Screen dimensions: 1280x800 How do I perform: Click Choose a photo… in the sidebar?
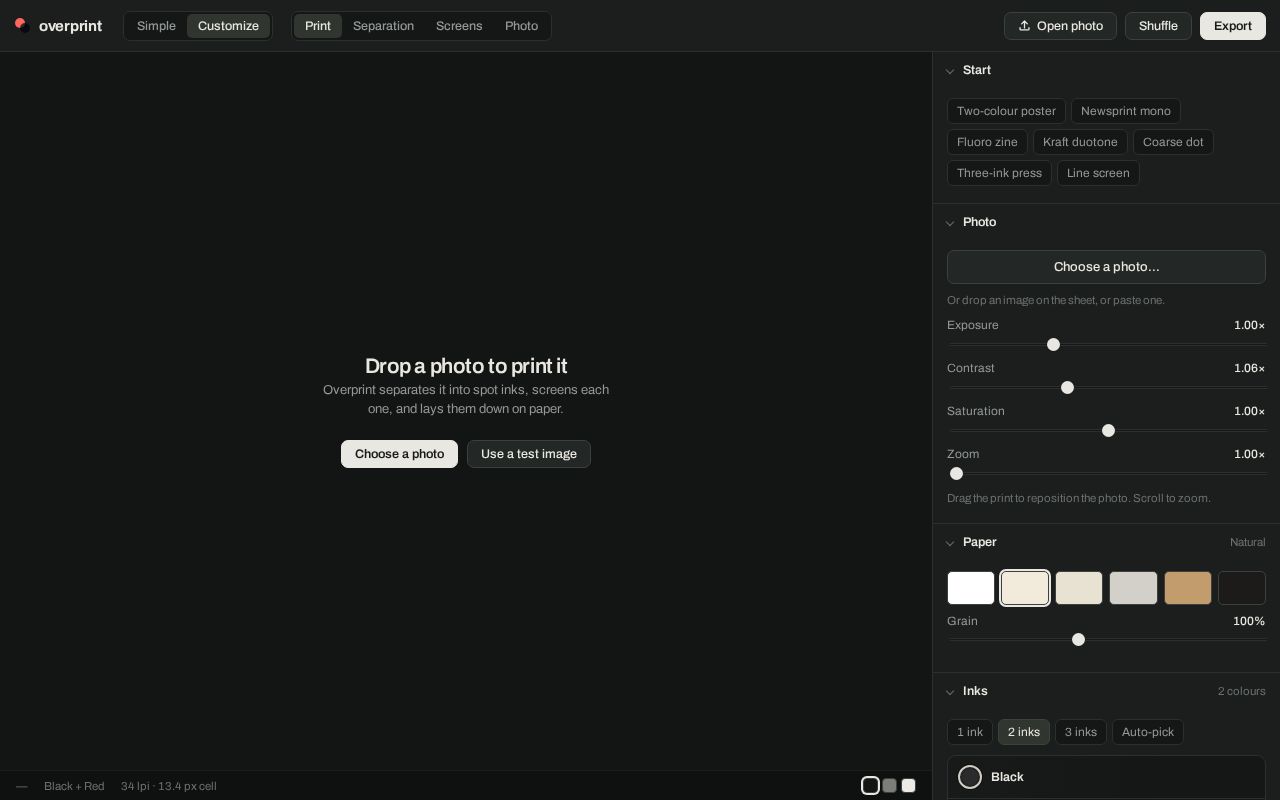tap(1106, 267)
